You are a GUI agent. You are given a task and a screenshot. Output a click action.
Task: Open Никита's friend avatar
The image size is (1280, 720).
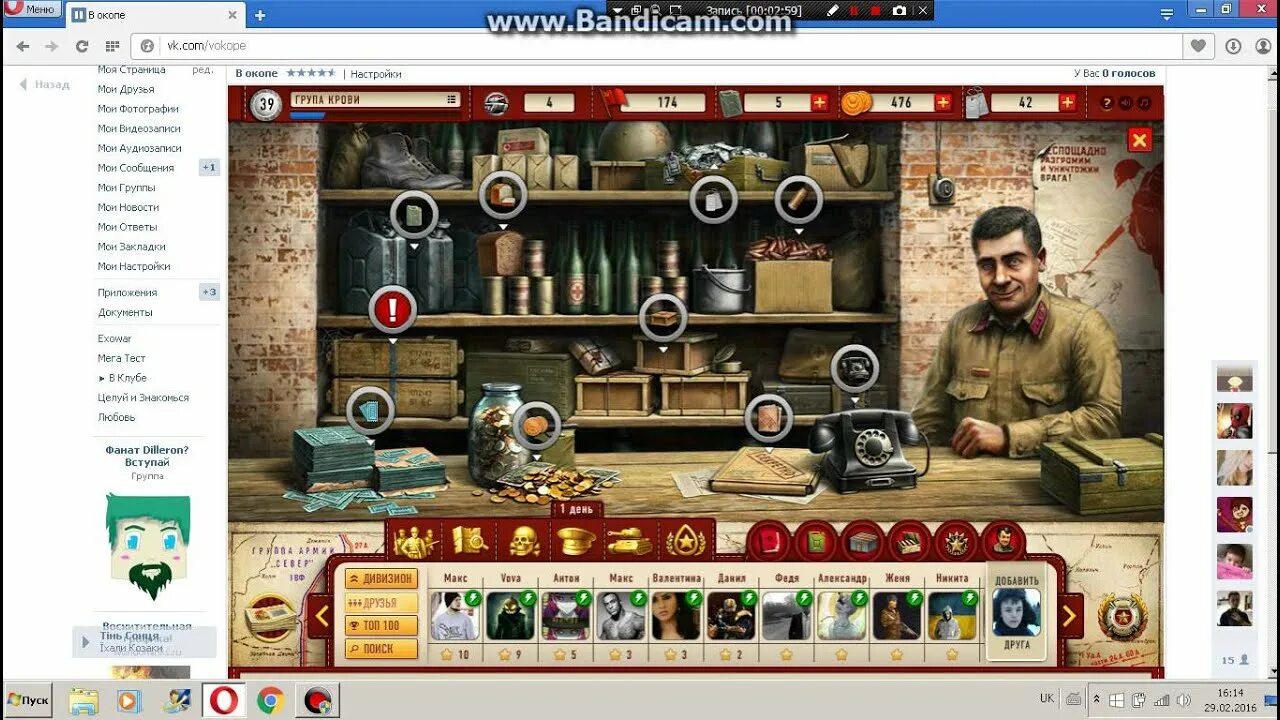(x=952, y=615)
